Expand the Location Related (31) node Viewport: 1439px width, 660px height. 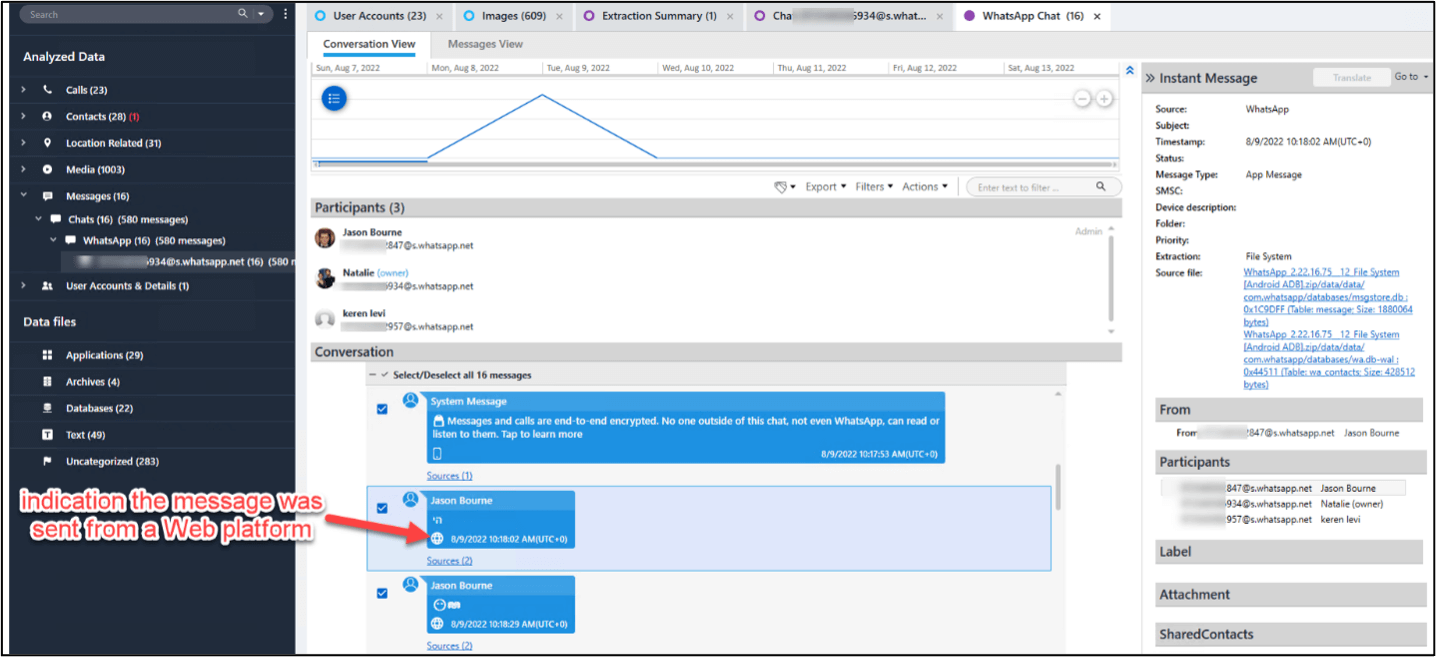point(24,143)
